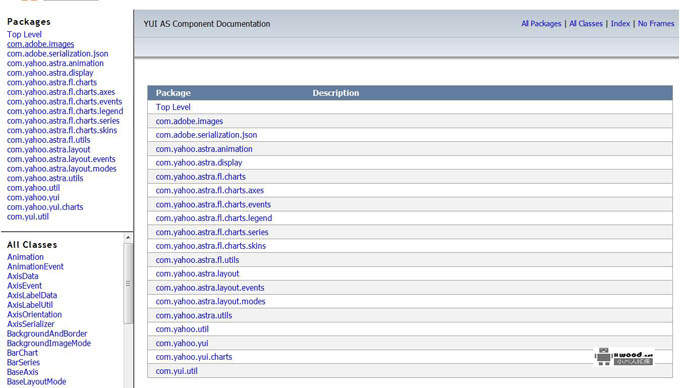
Task: Open the BaseAxis class link
Action: tap(23, 372)
